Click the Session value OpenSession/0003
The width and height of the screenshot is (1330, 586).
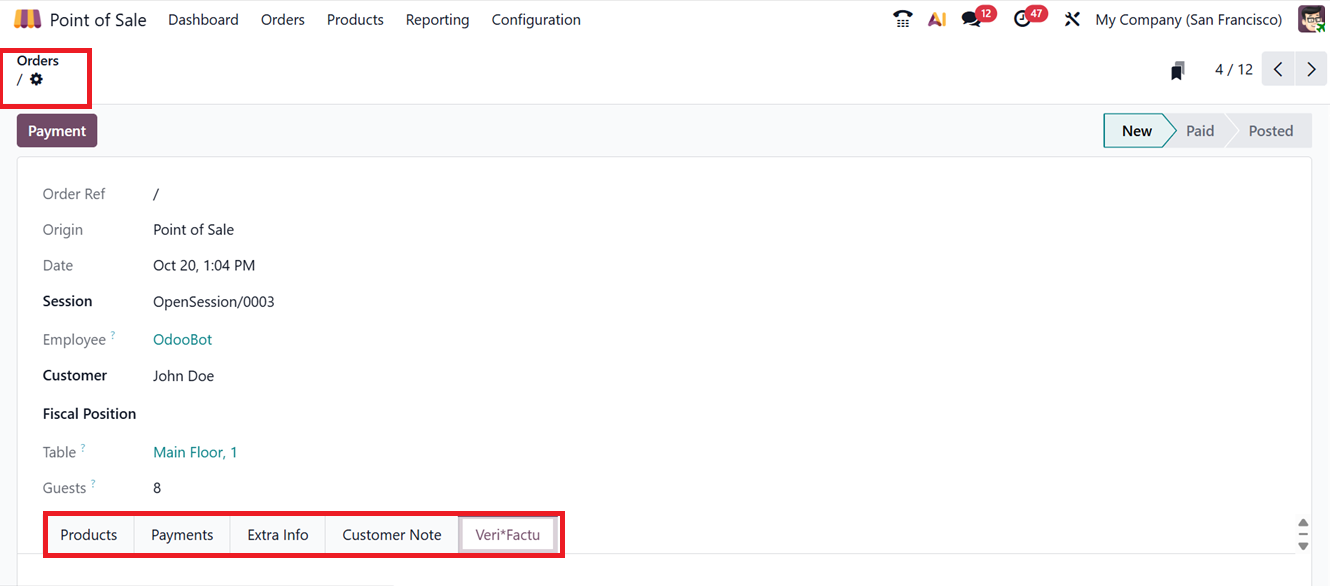[x=213, y=302]
